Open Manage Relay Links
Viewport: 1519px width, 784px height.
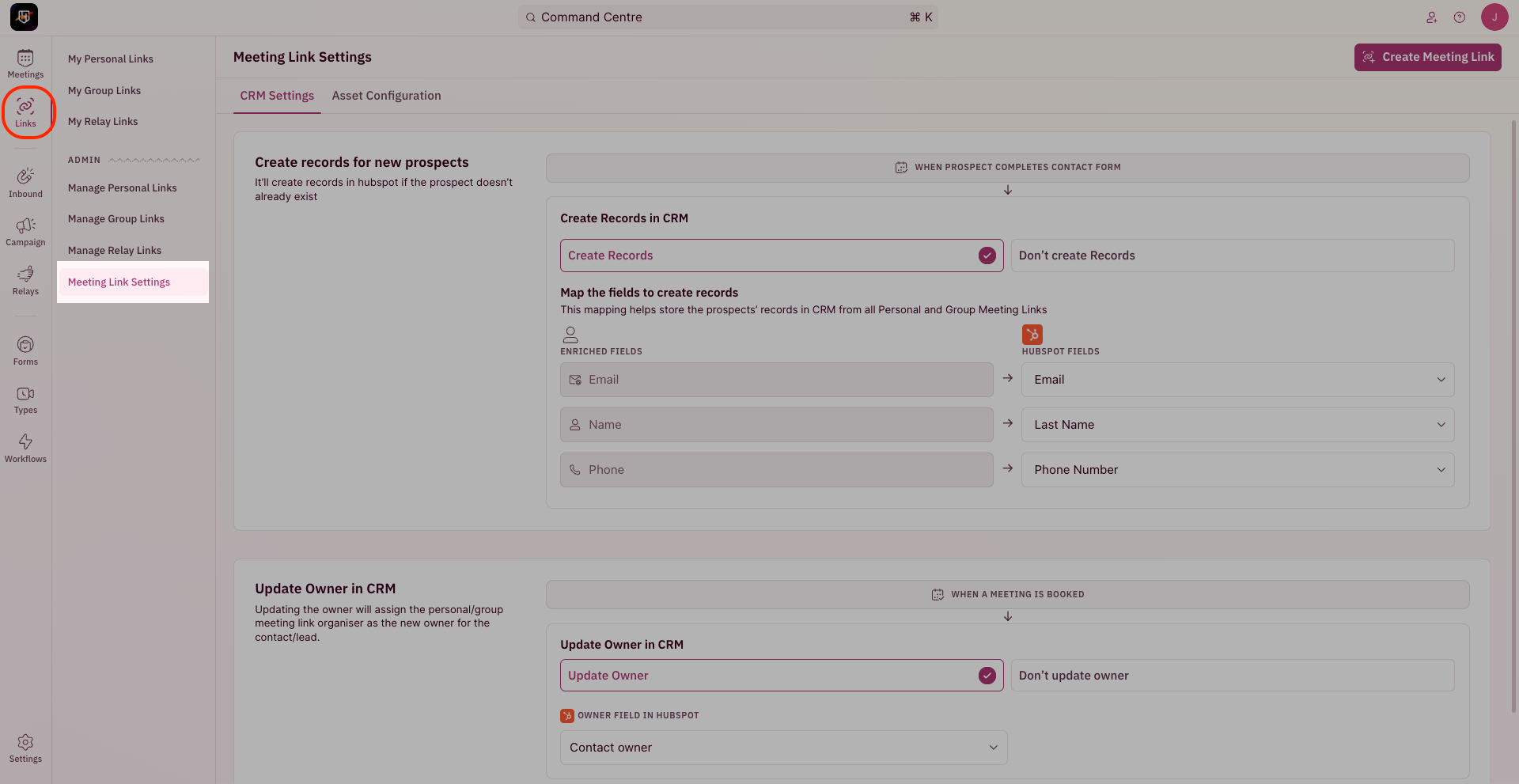pyautogui.click(x=115, y=251)
